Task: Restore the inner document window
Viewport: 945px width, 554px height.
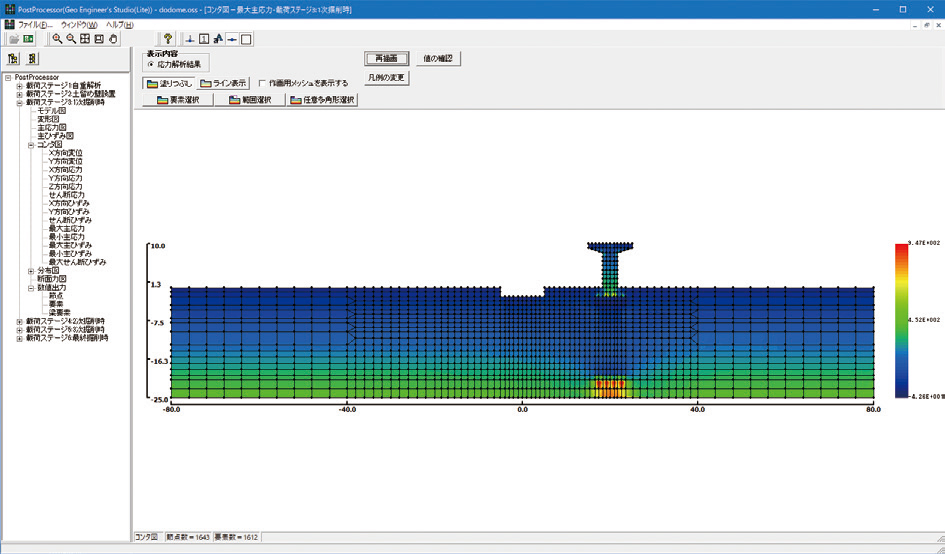Action: pos(926,25)
